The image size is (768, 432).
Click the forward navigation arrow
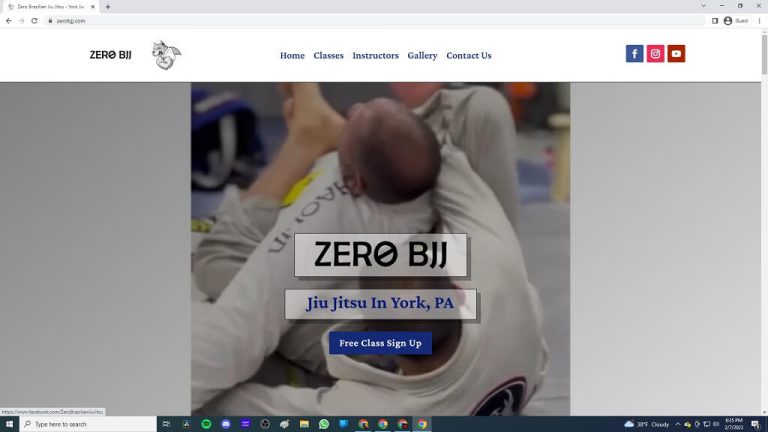tap(22, 21)
